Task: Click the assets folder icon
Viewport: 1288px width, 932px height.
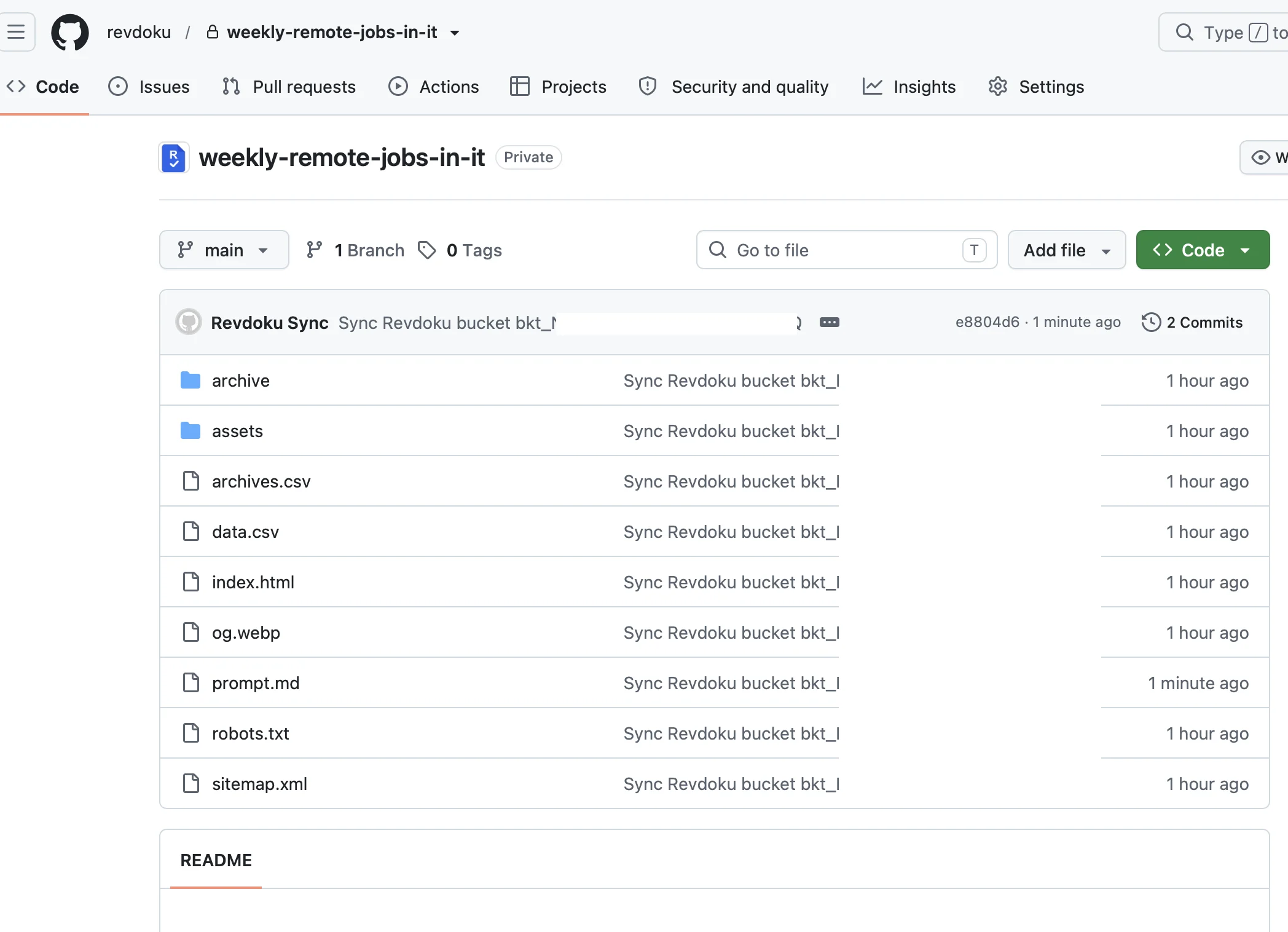Action: tap(190, 431)
